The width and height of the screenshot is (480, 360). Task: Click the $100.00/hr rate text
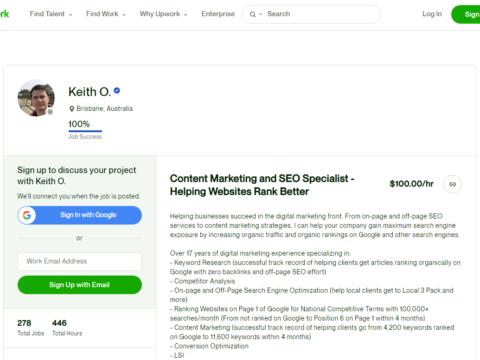coord(412,184)
